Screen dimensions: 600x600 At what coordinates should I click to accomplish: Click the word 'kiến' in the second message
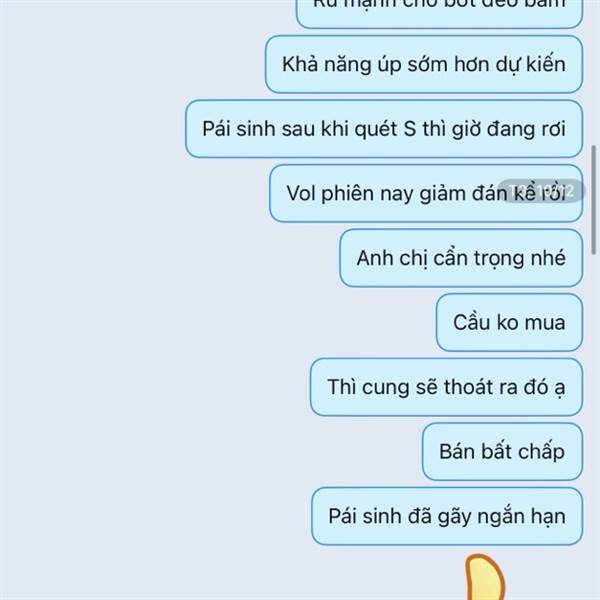(546, 64)
